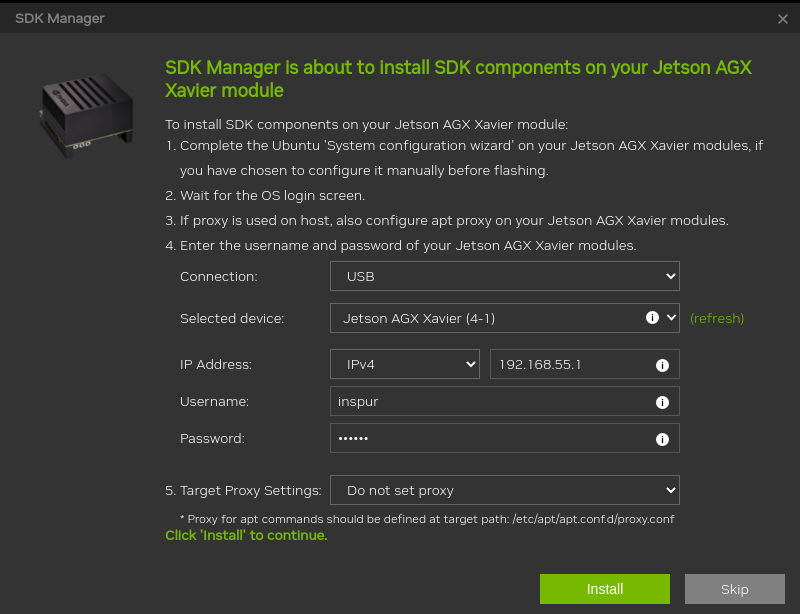Click the info icon in the Username field
This screenshot has width=800, height=614.
point(662,402)
